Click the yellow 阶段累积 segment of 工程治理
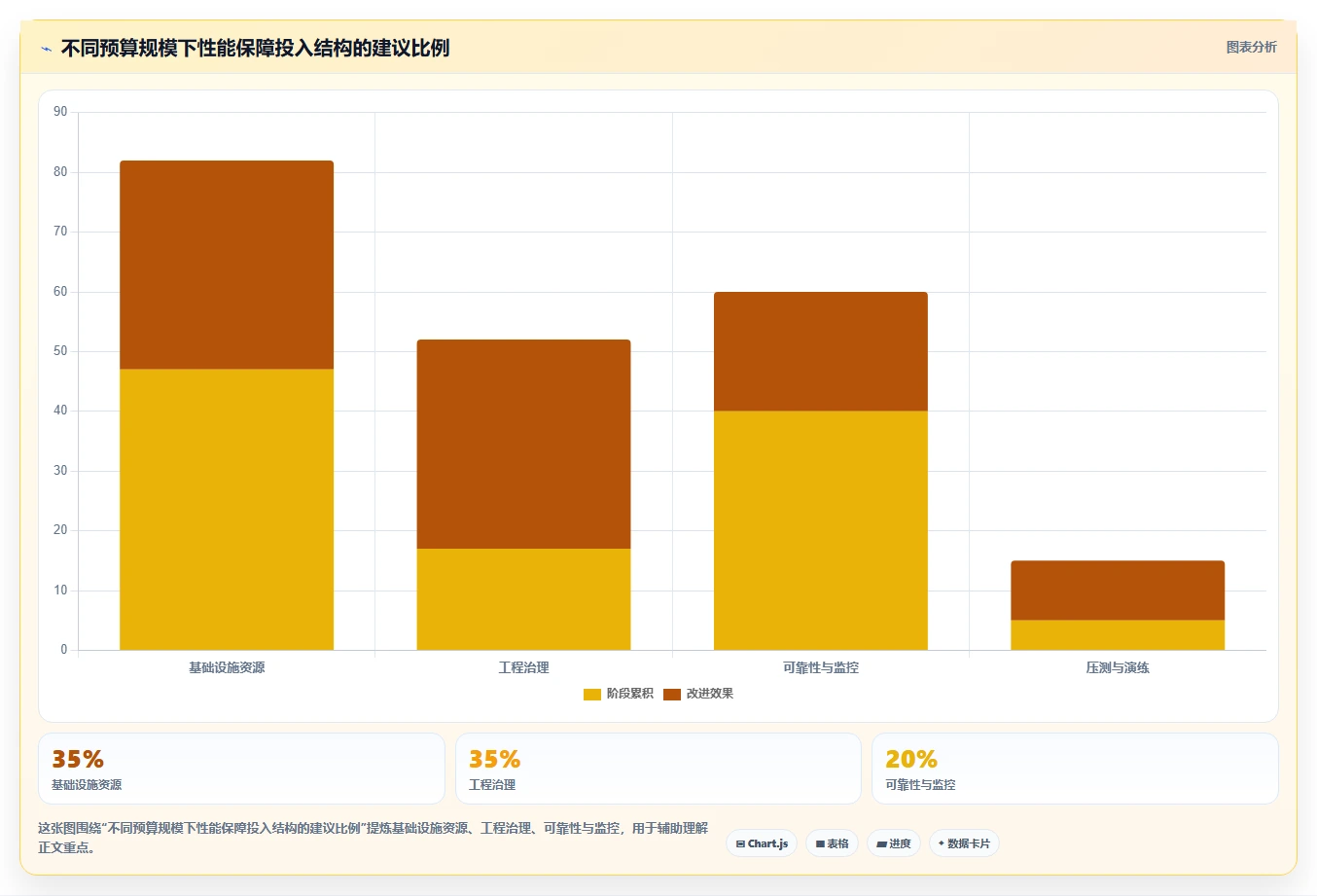Viewport: 1317px width, 896px height. [523, 599]
